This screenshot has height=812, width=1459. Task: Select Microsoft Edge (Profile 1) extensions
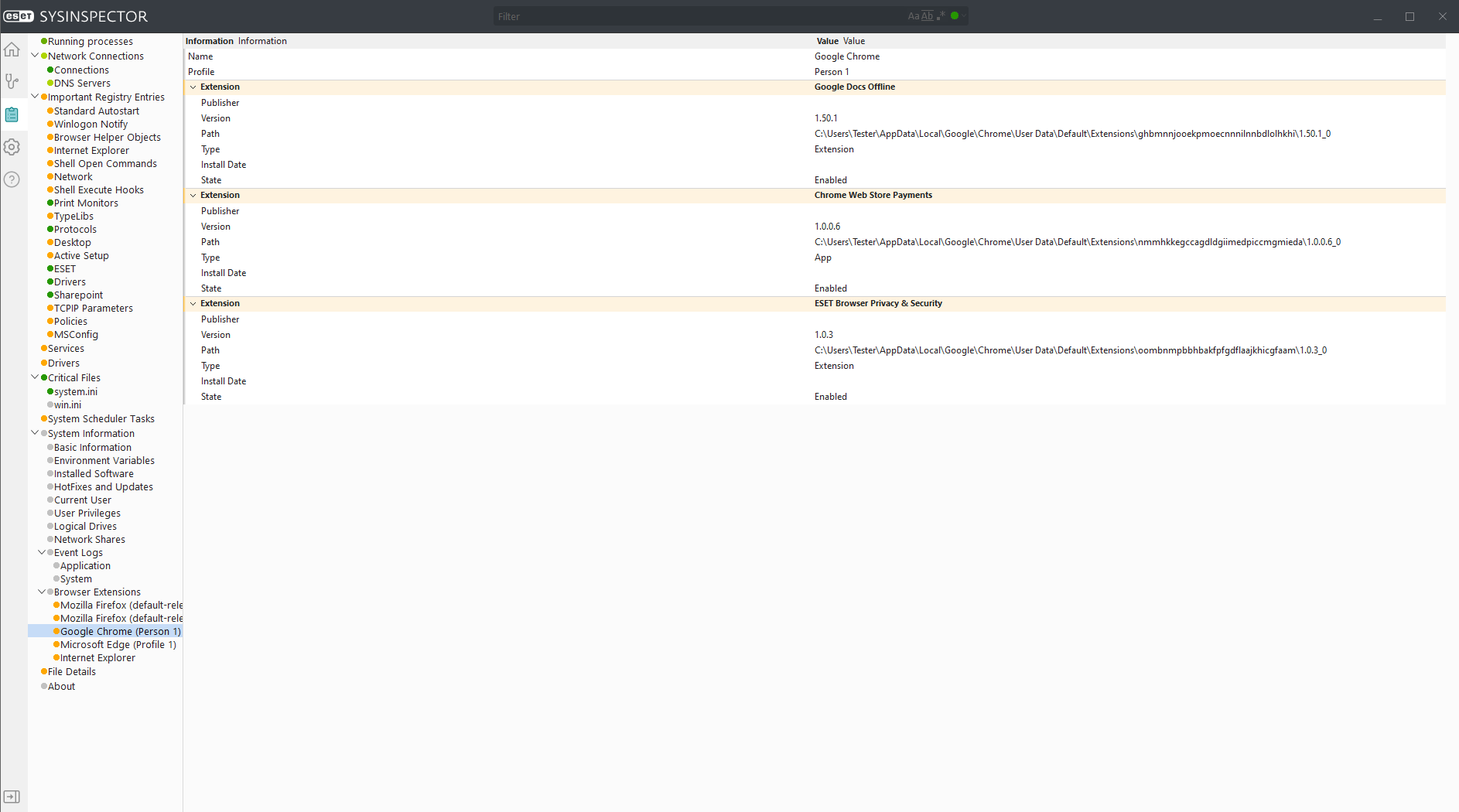pyautogui.click(x=118, y=645)
